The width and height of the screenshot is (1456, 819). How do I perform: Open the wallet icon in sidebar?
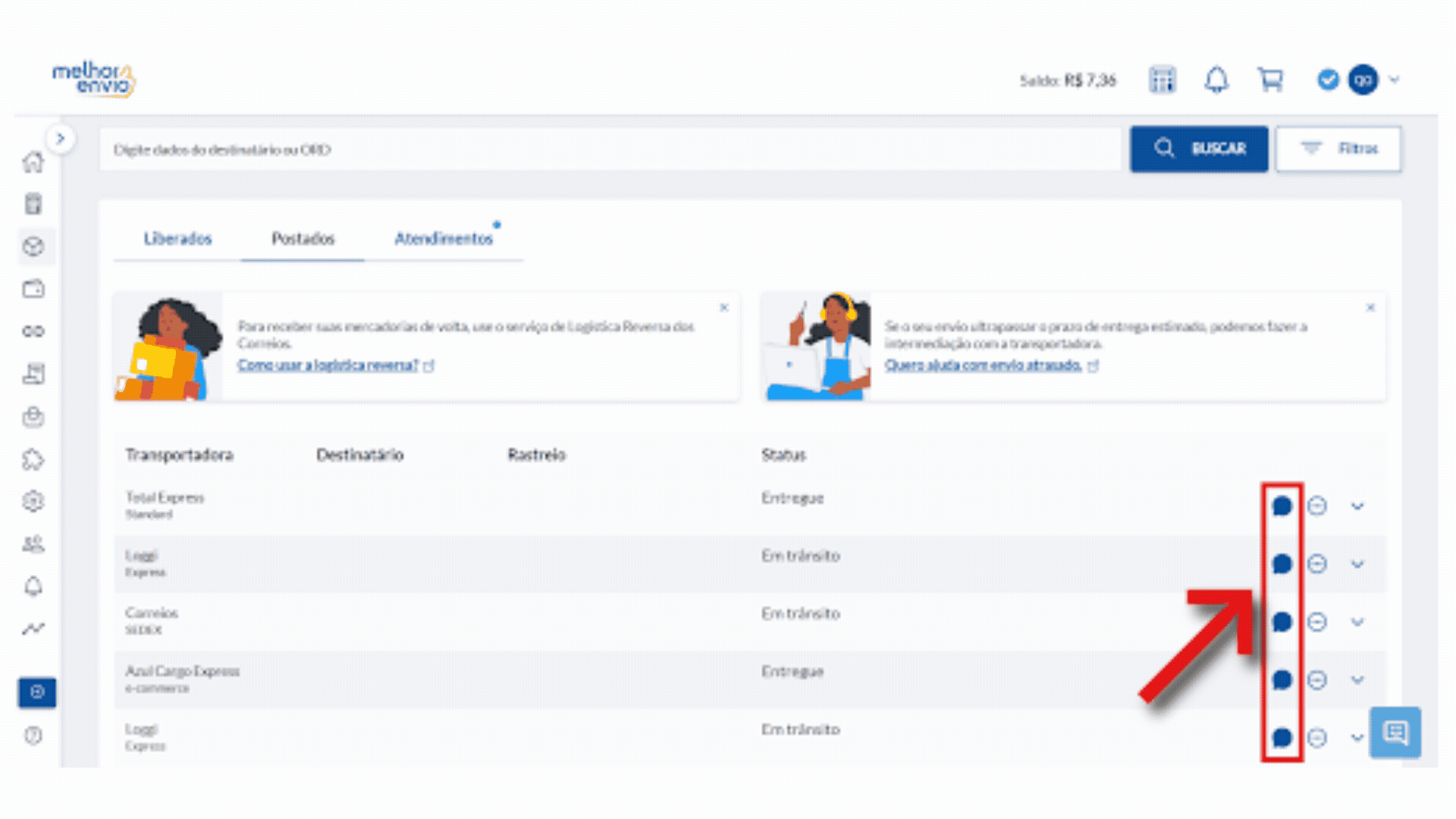pyautogui.click(x=33, y=289)
